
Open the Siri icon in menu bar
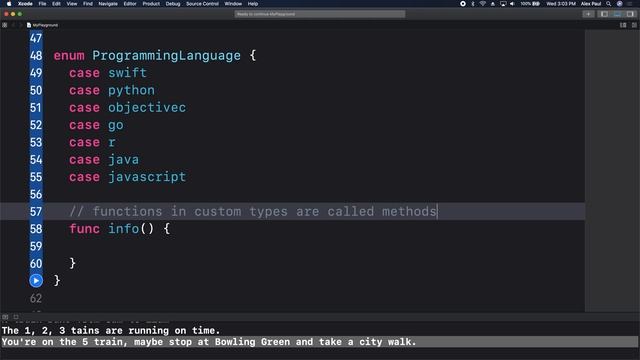(620, 4)
